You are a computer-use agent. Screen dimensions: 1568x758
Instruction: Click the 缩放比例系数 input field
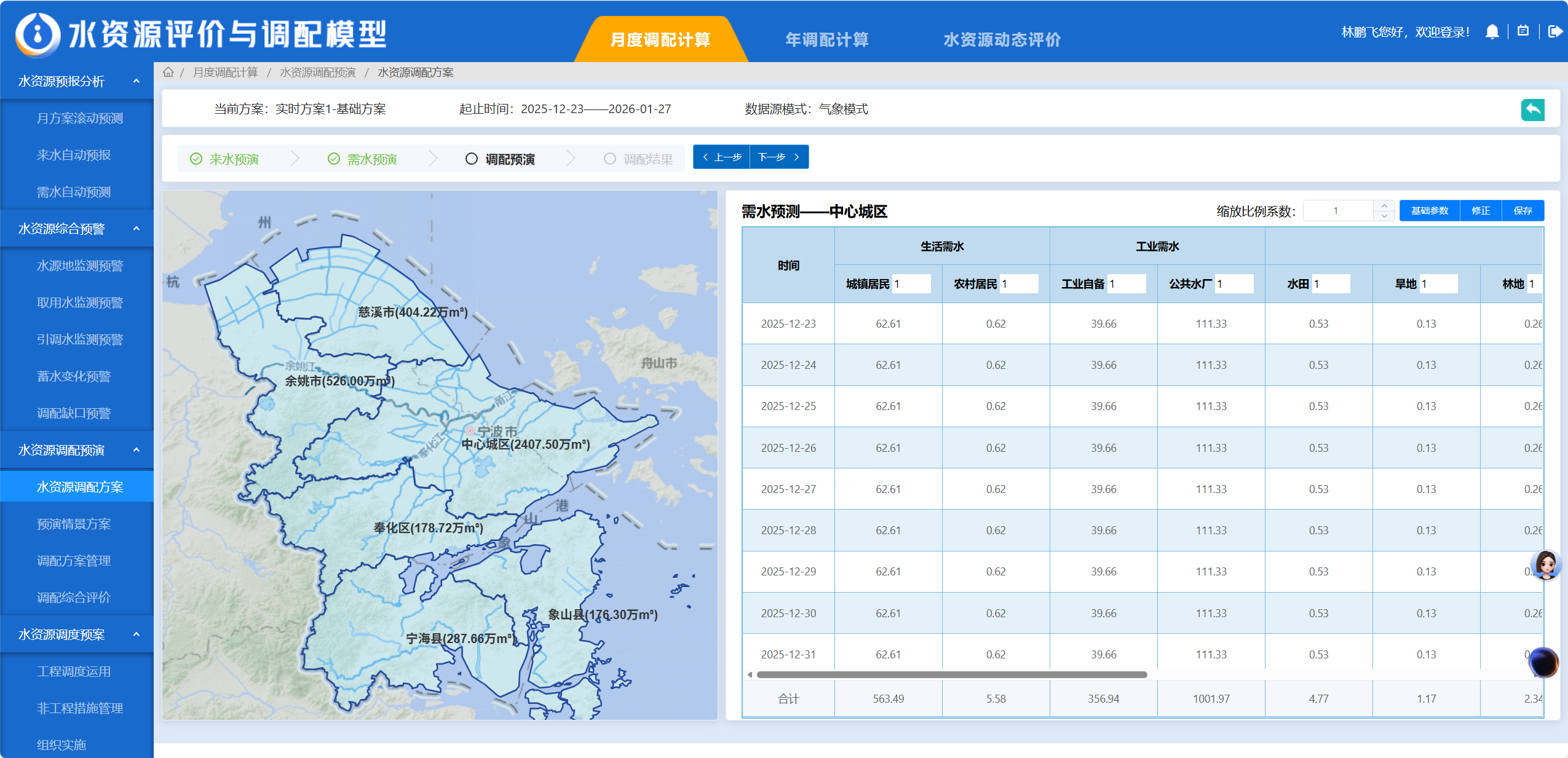coord(1337,211)
